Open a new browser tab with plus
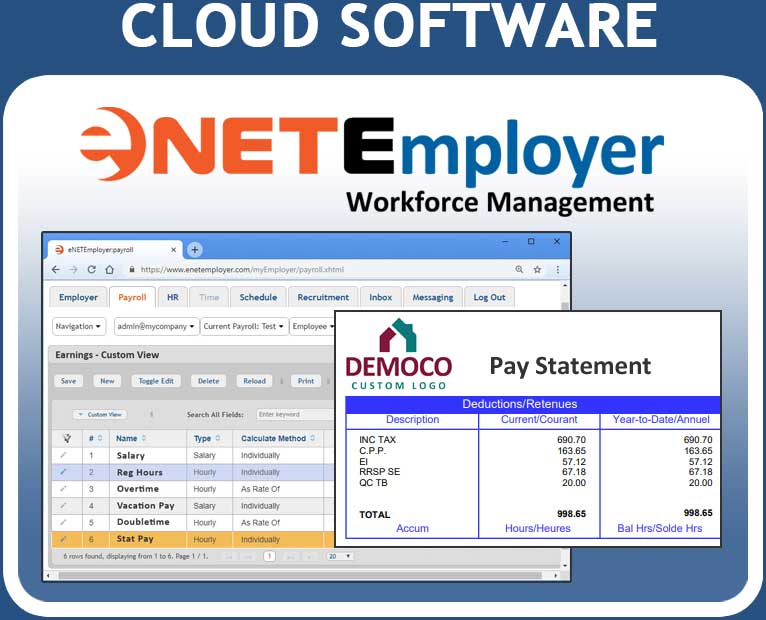The height and width of the screenshot is (620, 766). pyautogui.click(x=194, y=250)
